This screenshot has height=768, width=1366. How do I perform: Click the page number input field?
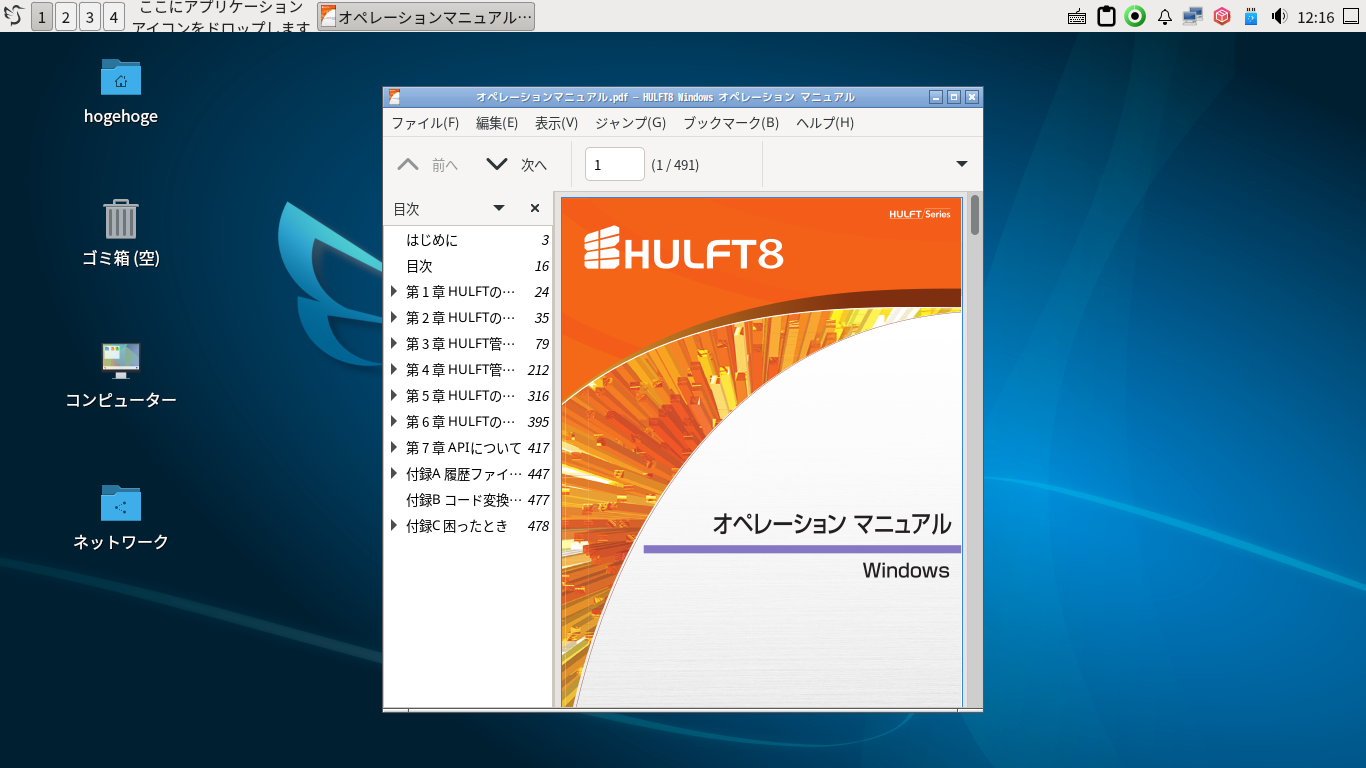coord(614,165)
